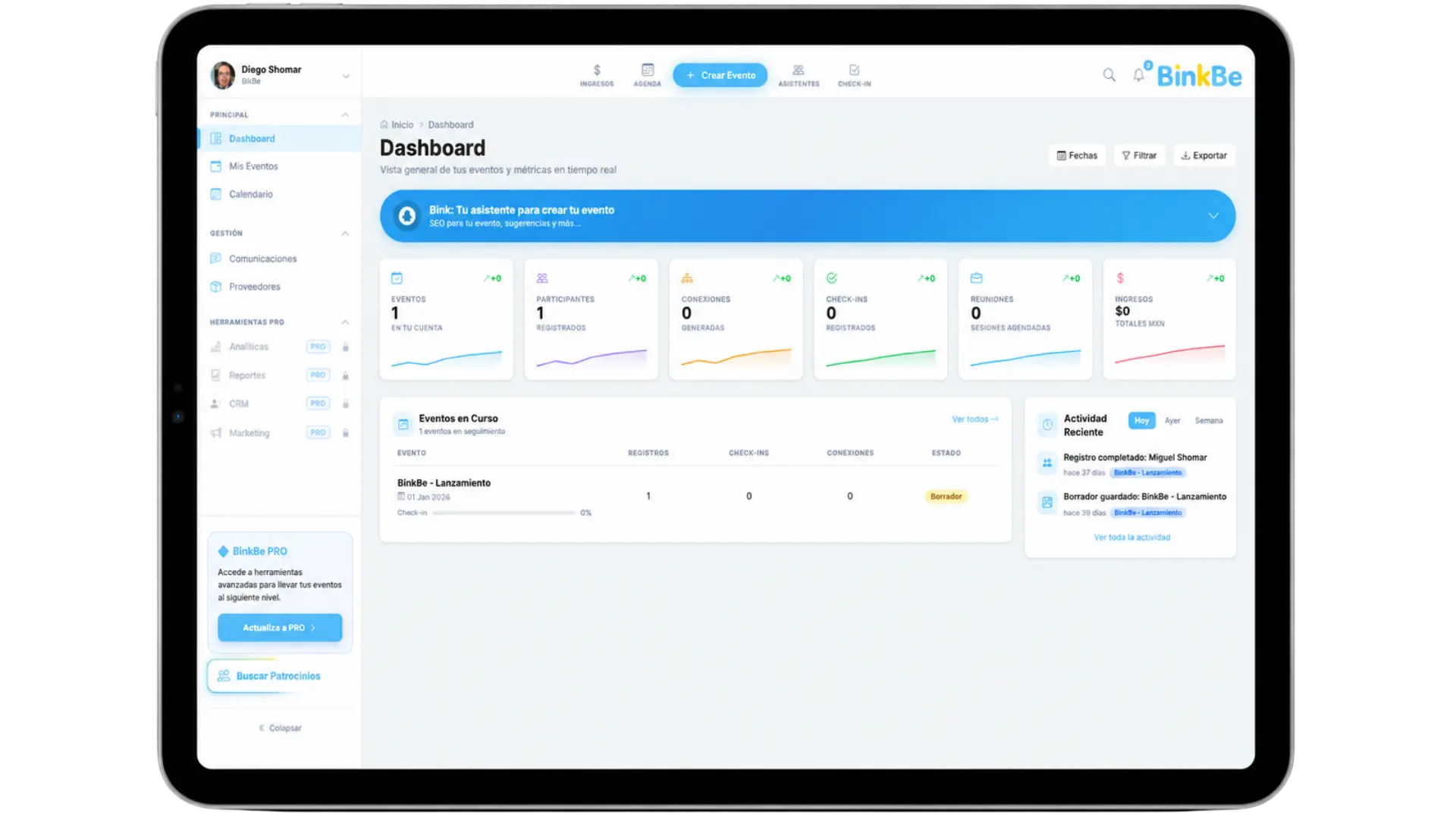Click the Diego Shomar profile avatar

(223, 75)
